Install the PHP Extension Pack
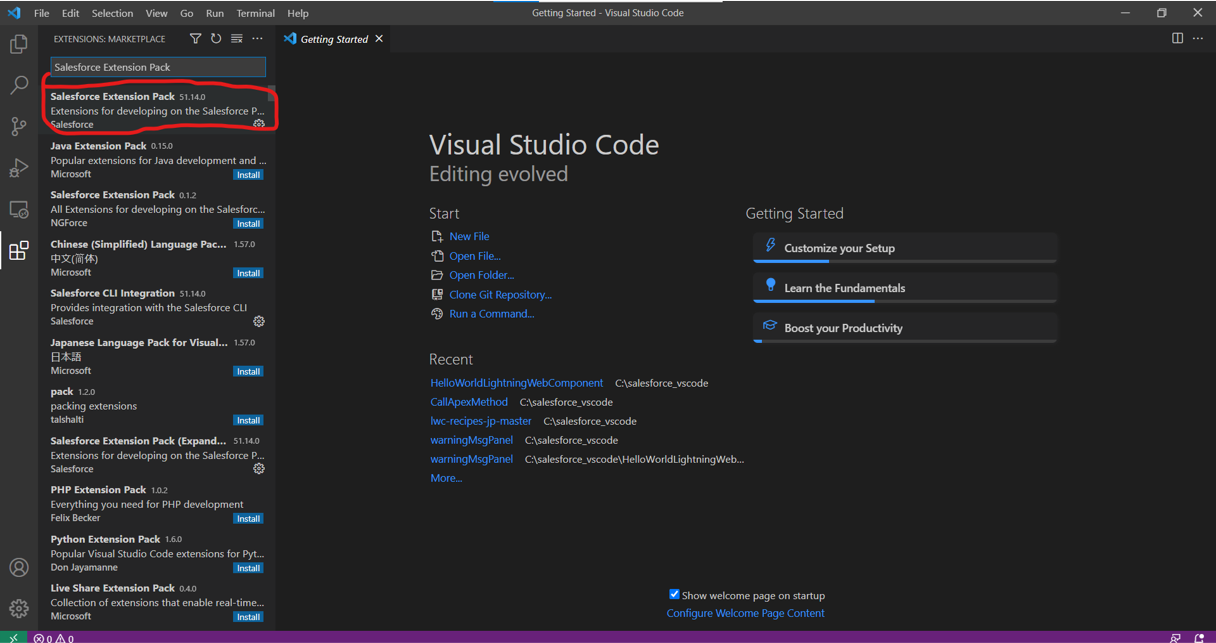 [x=248, y=519]
